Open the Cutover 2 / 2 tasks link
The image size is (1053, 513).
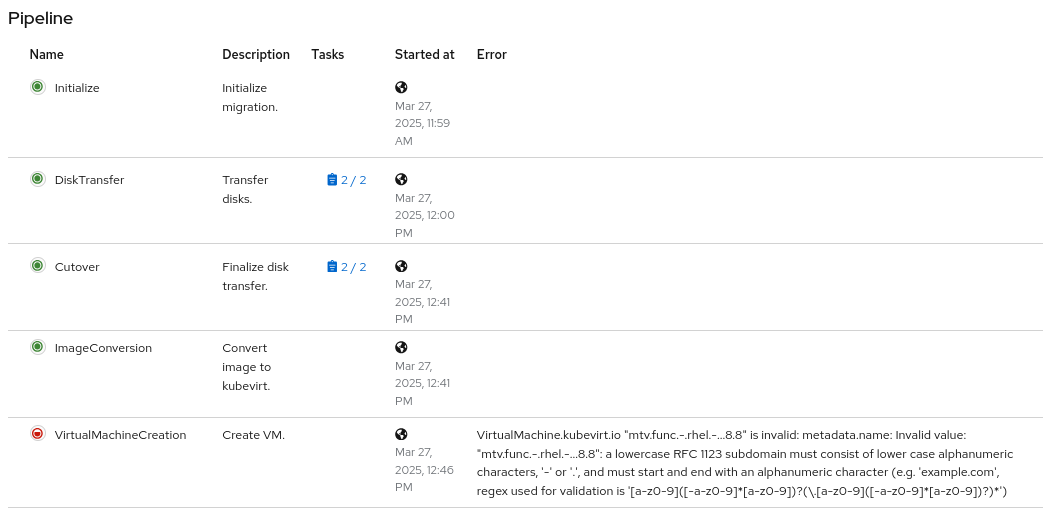[x=347, y=267]
